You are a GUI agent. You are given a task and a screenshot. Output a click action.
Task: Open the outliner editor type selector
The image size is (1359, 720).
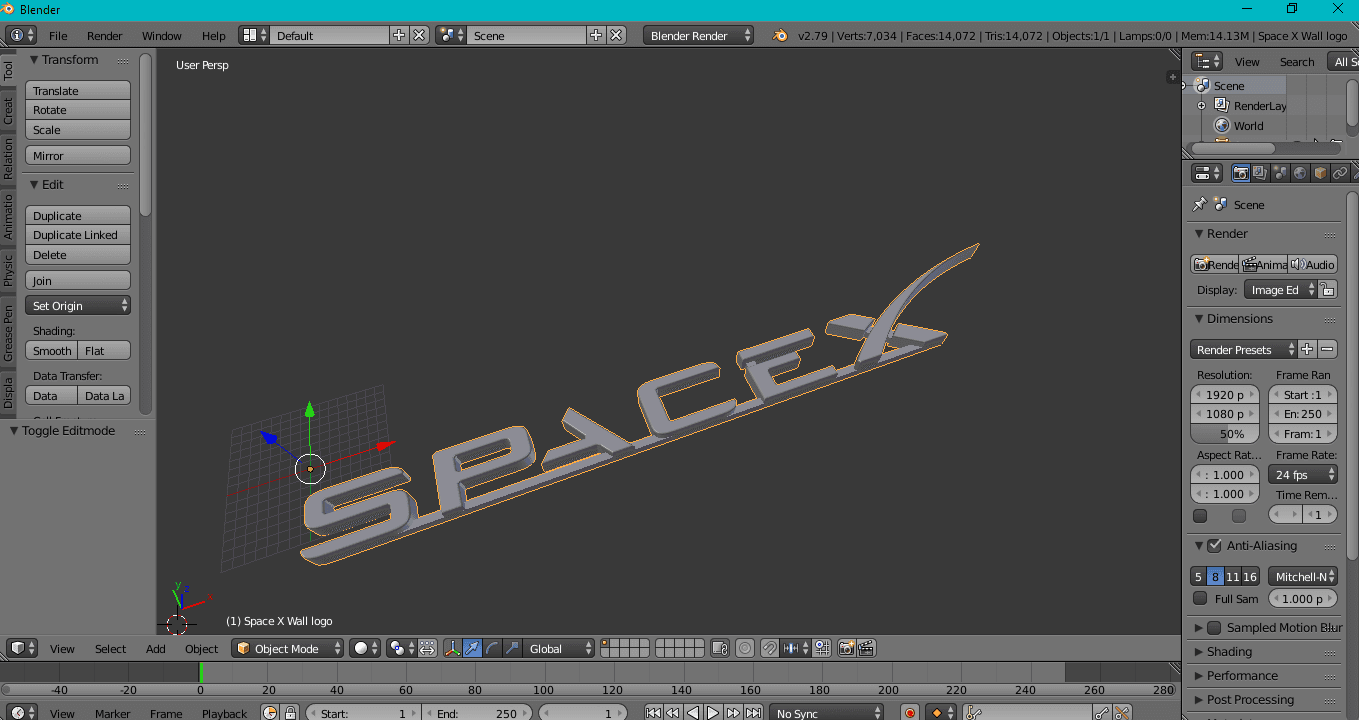point(1207,61)
